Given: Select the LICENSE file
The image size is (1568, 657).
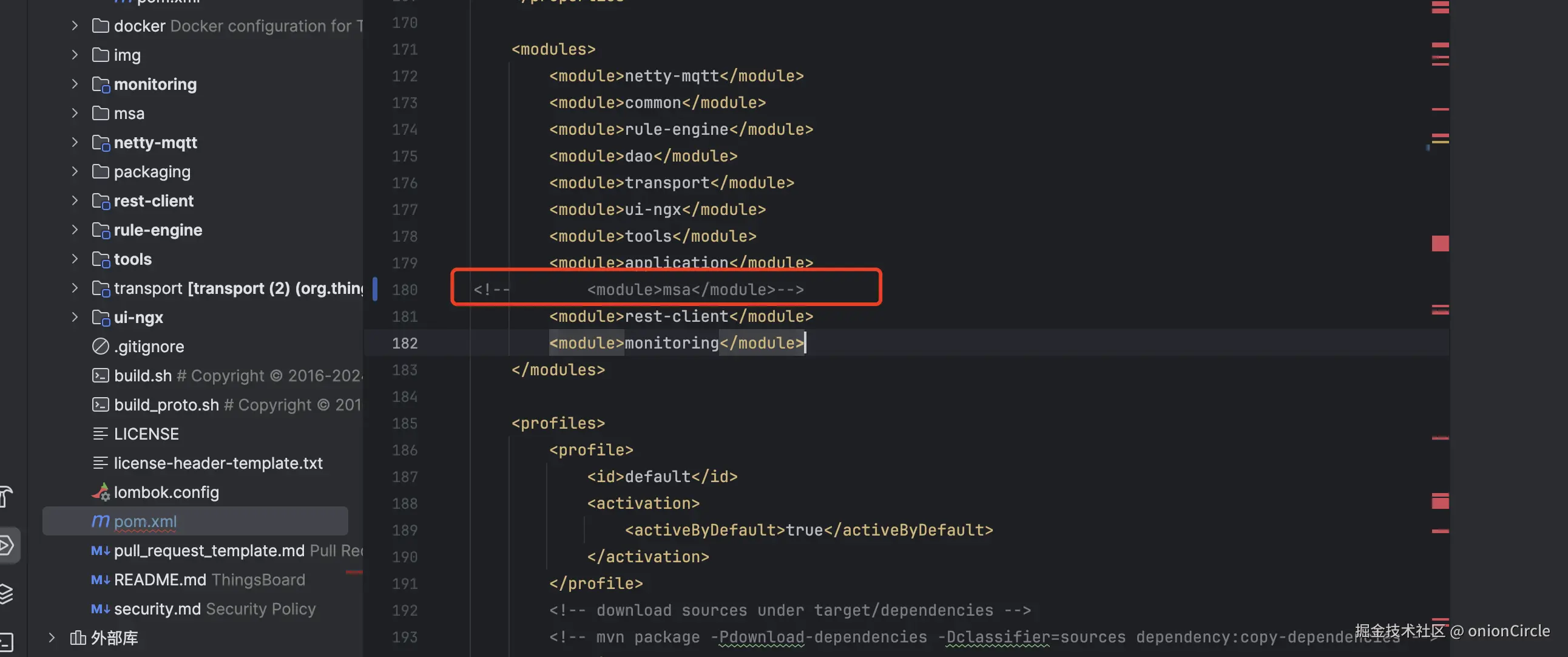Looking at the screenshot, I should coord(146,434).
